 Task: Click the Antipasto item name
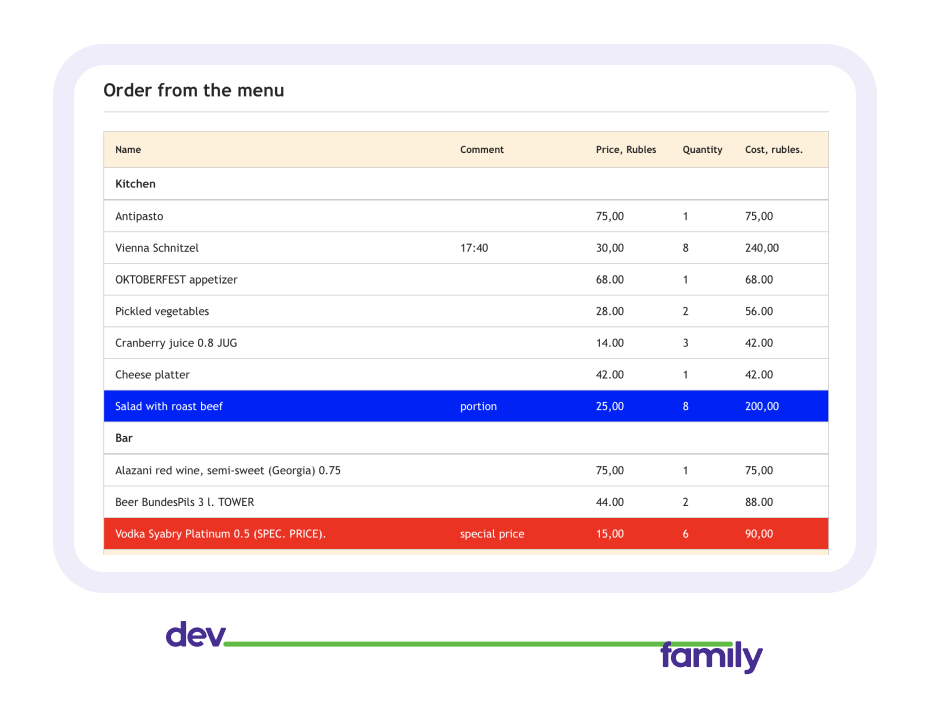139,216
